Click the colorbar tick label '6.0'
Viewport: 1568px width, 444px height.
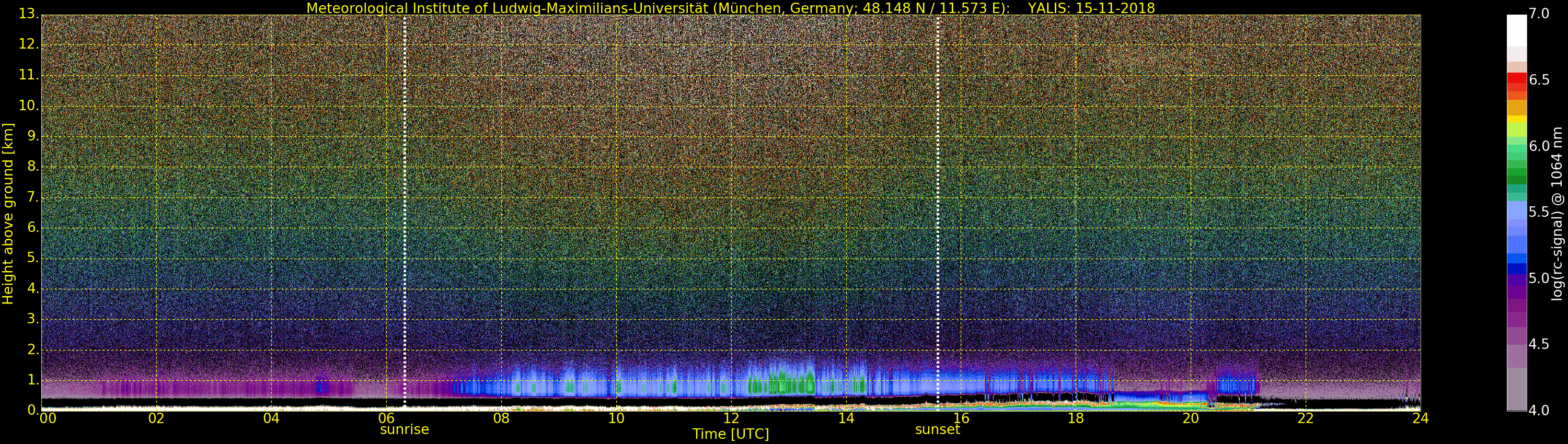(1539, 146)
